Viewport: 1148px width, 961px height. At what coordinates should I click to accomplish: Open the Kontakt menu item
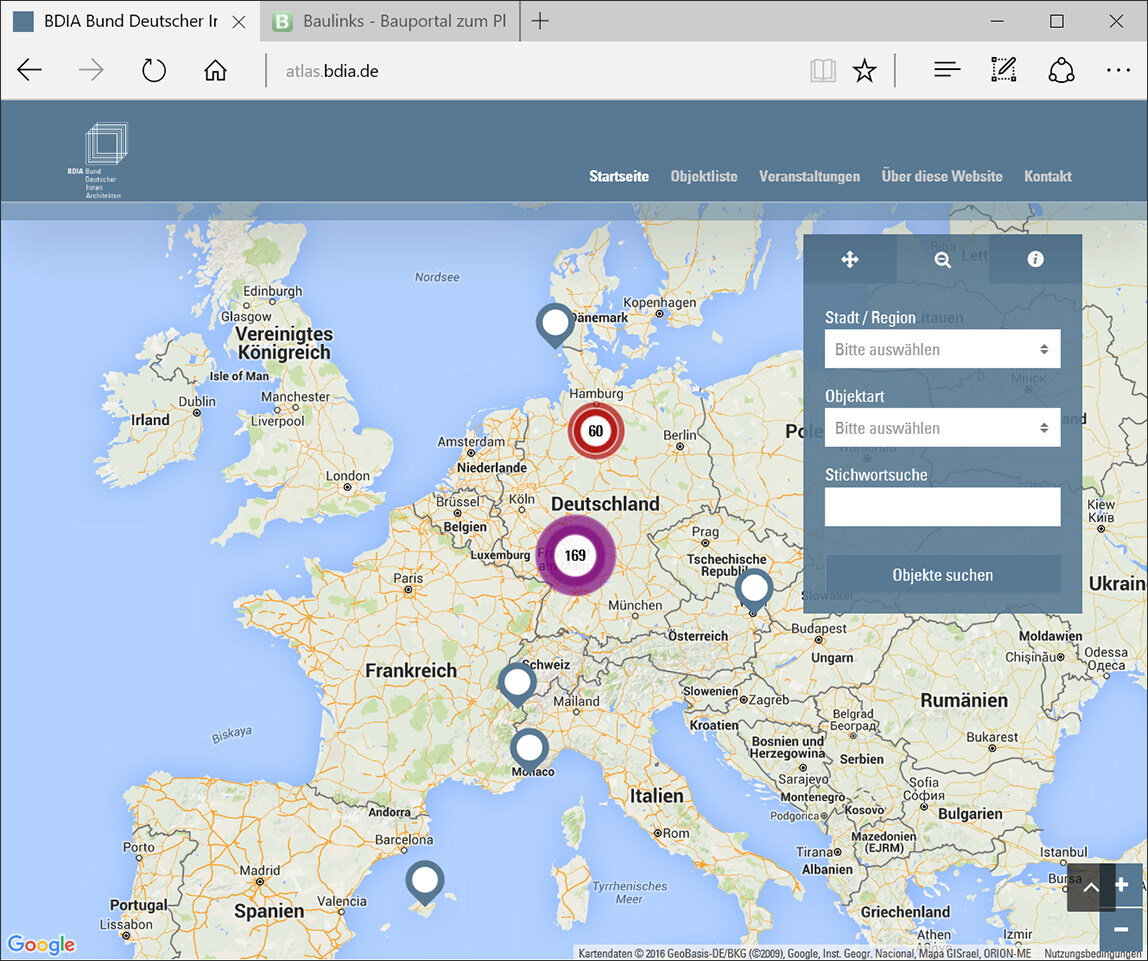pyautogui.click(x=1048, y=176)
